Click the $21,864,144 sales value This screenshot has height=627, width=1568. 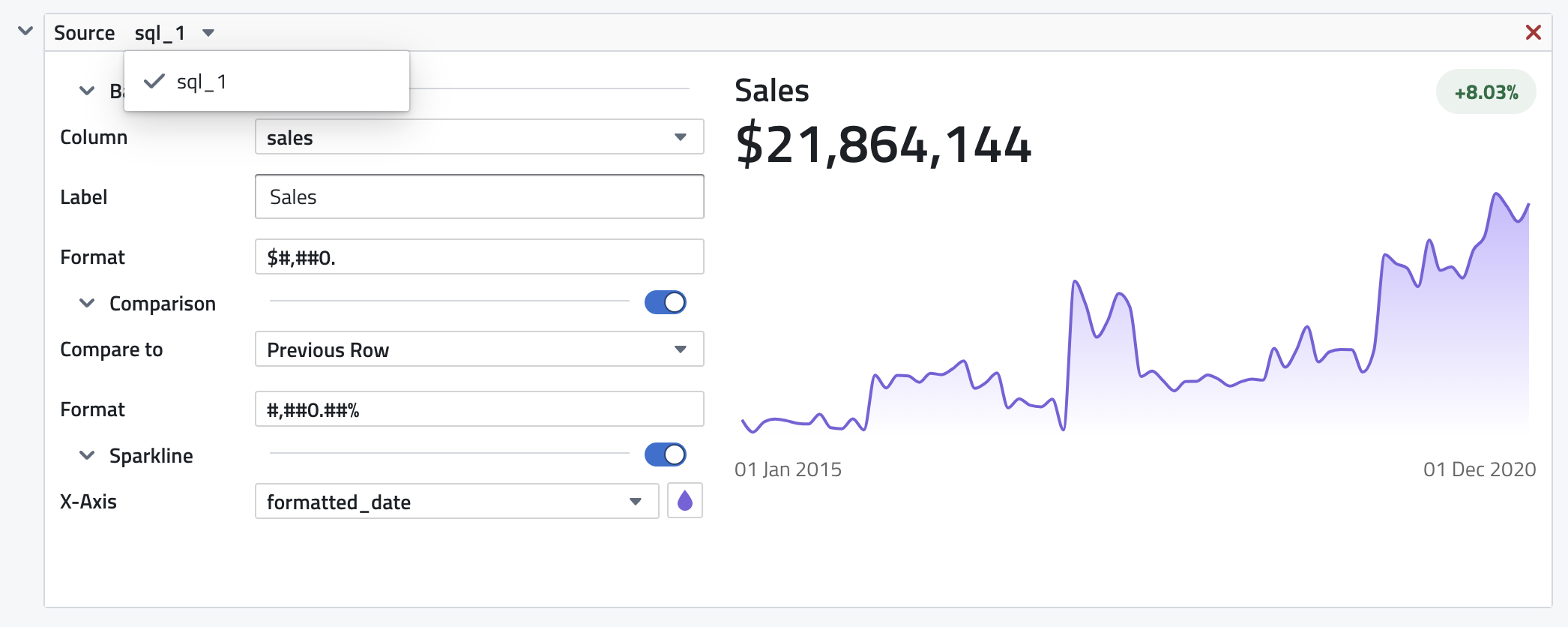883,145
